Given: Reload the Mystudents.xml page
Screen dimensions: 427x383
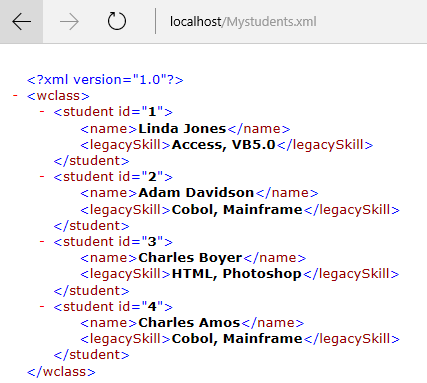Looking at the screenshot, I should (x=117, y=21).
